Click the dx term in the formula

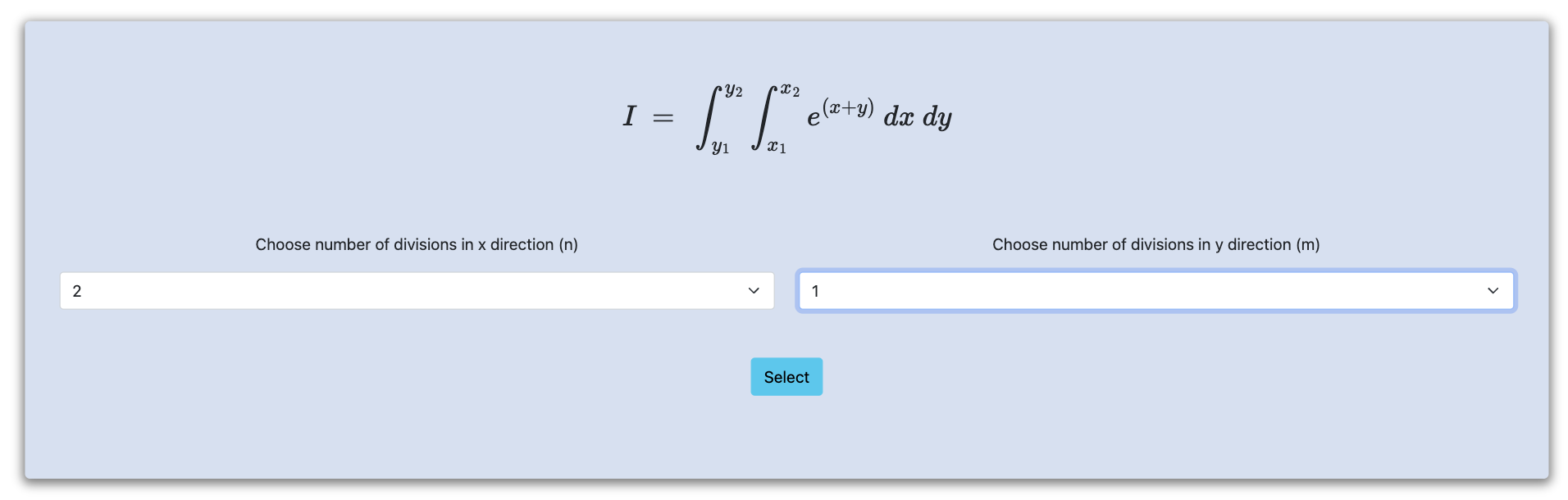(899, 117)
